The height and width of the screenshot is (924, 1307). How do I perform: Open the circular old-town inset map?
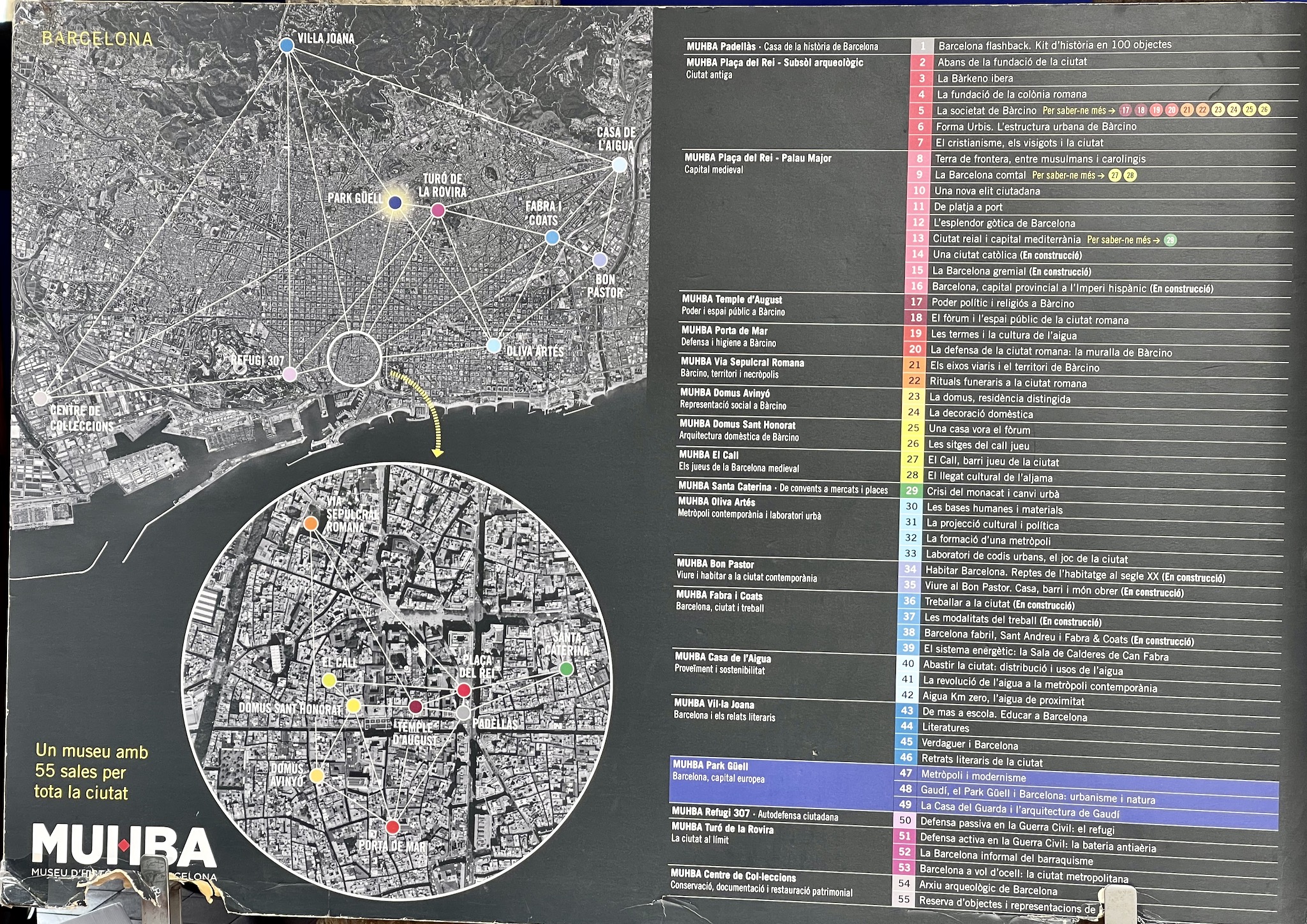396,681
